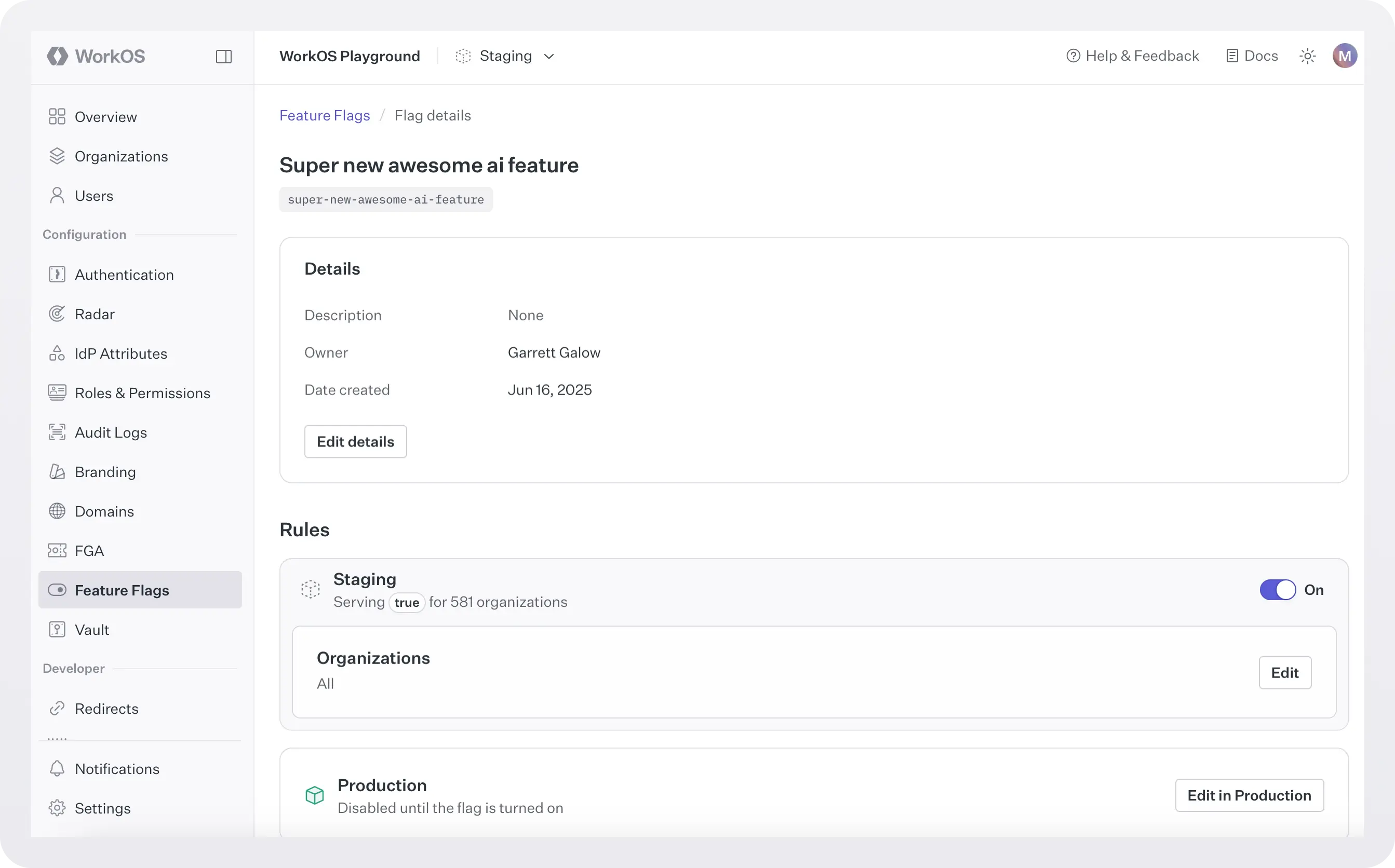The width and height of the screenshot is (1395, 868).
Task: Click the WorkOS logo icon
Action: [x=57, y=56]
